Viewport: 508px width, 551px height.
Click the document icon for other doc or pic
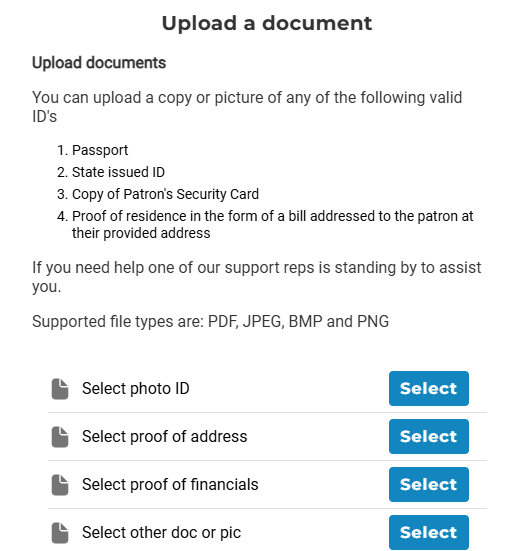60,533
